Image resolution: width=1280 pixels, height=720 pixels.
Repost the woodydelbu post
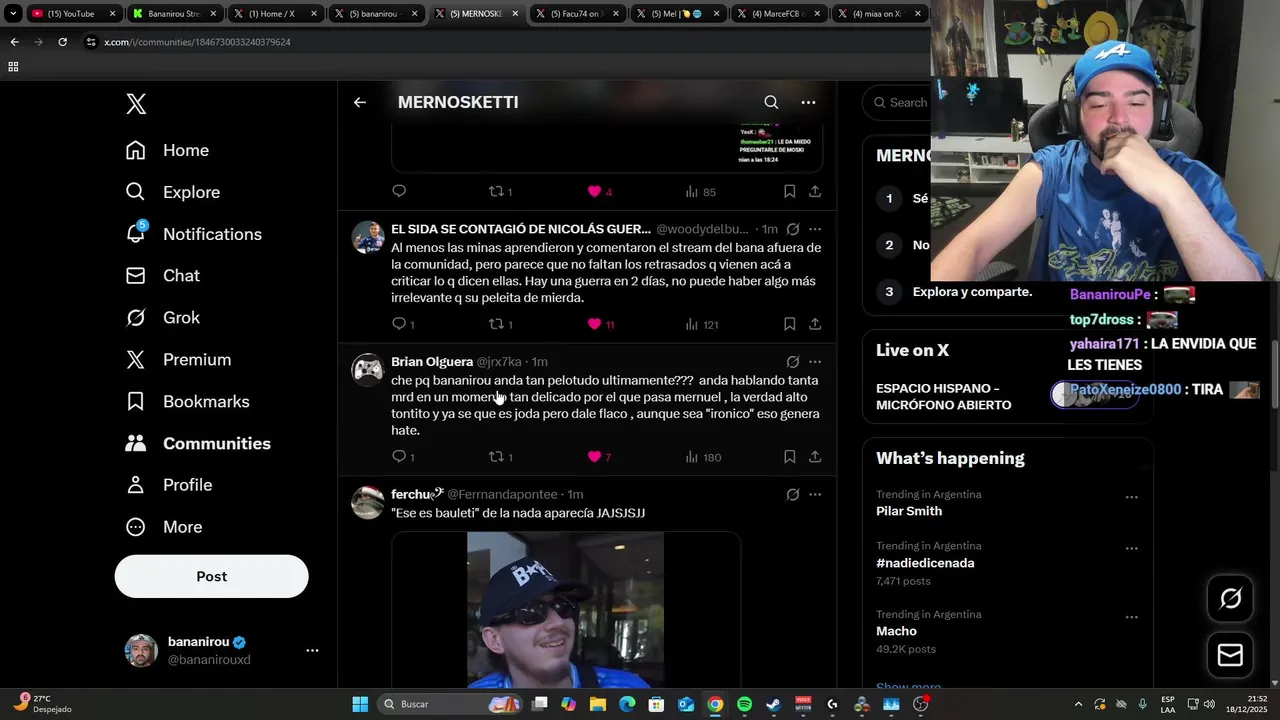[500, 324]
